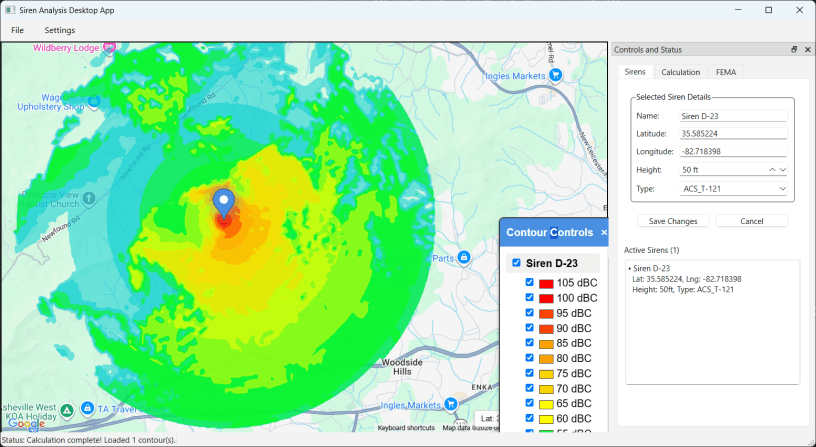Toggle the 95 dBC contour checkbox
This screenshot has width=816, height=447.
529,312
